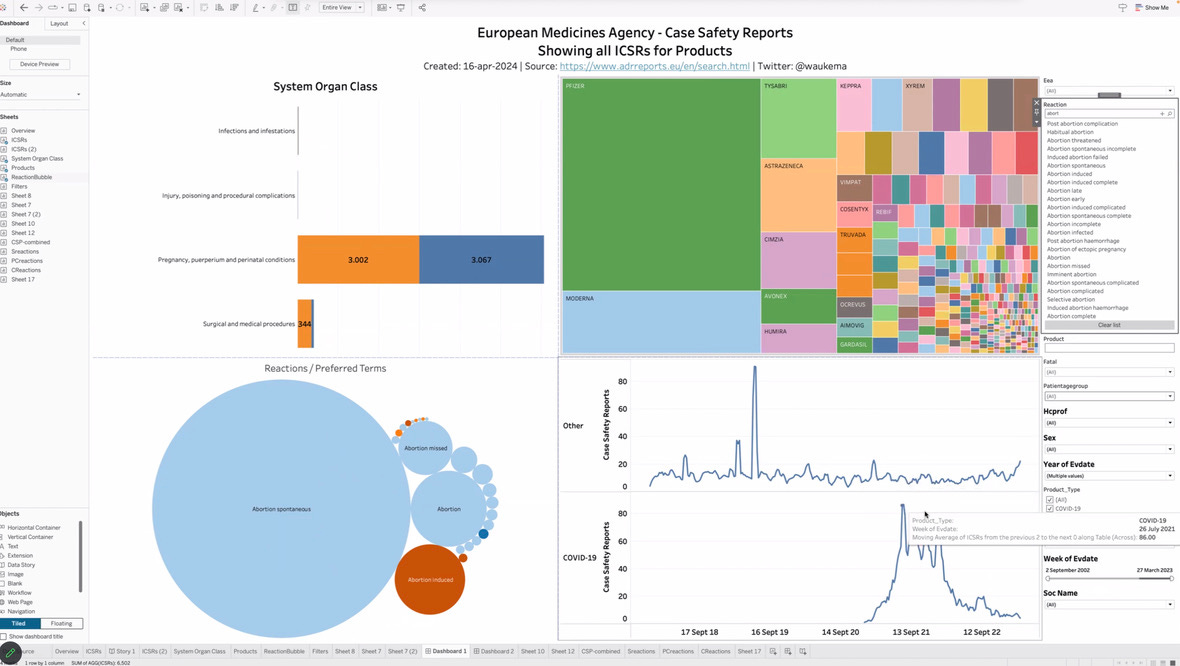This screenshot has height=666, width=1180.
Task: Collapse the left Dashboard pane chevron
Action: click(84, 23)
